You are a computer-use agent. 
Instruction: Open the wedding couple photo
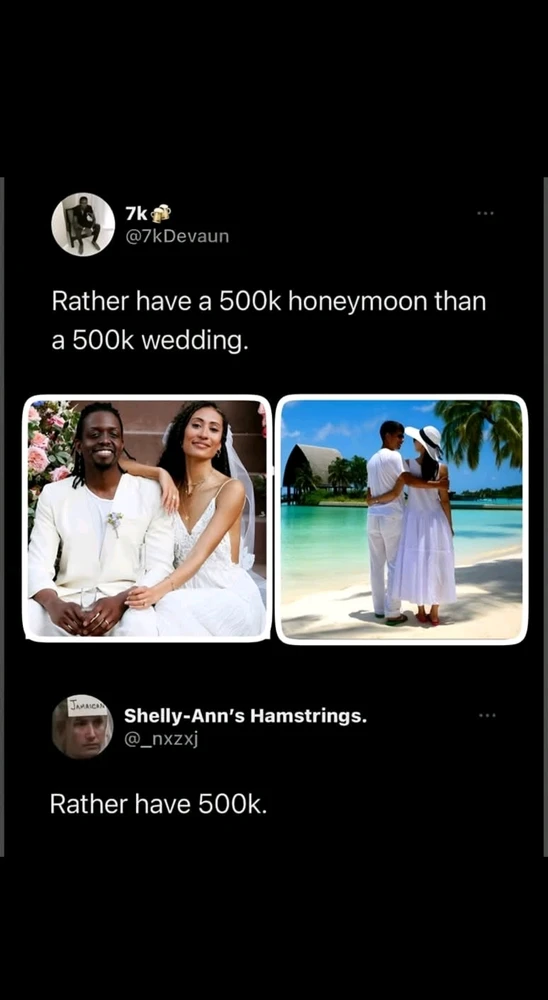pyautogui.click(x=147, y=518)
